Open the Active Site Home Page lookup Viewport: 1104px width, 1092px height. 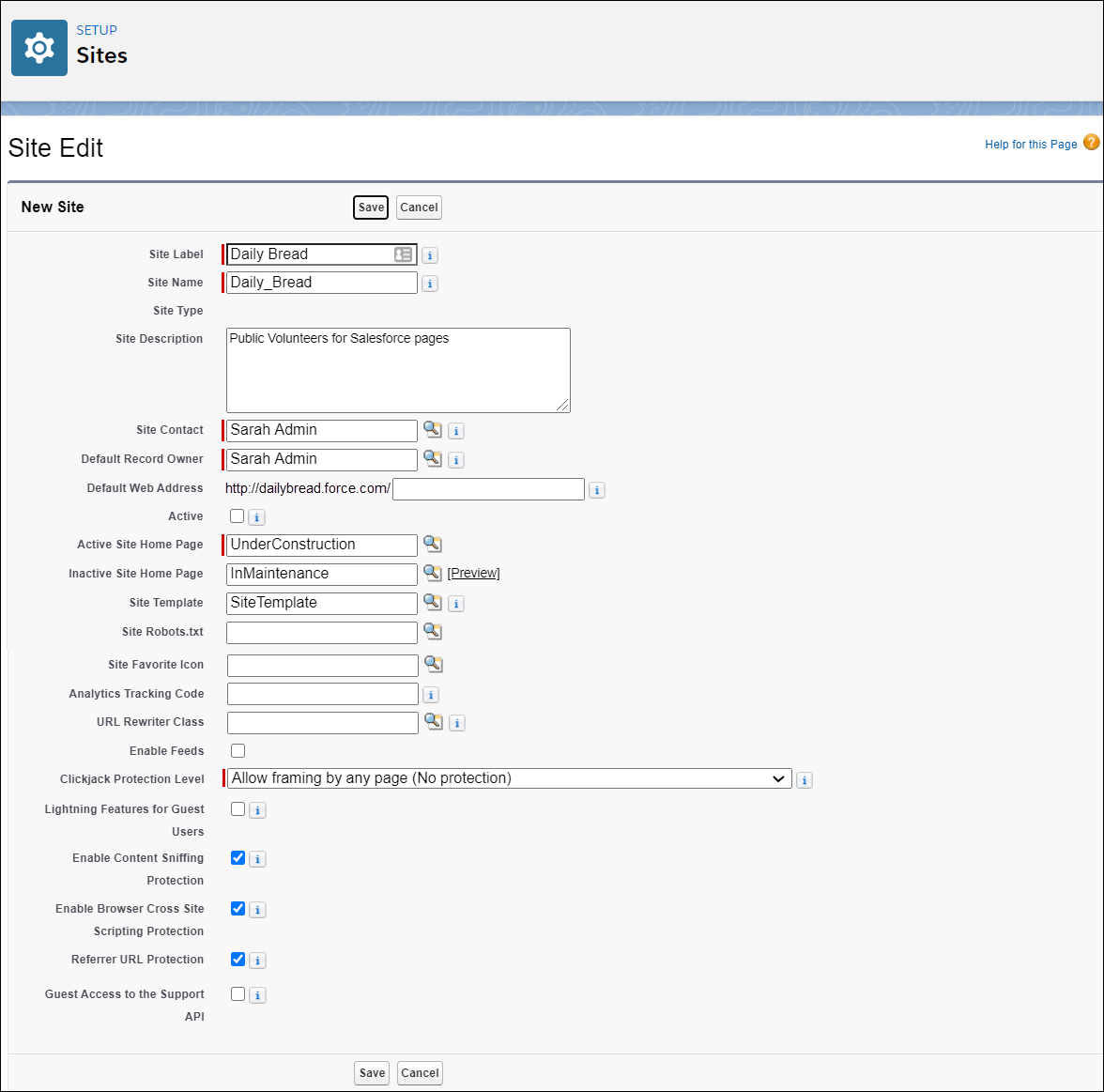[433, 544]
